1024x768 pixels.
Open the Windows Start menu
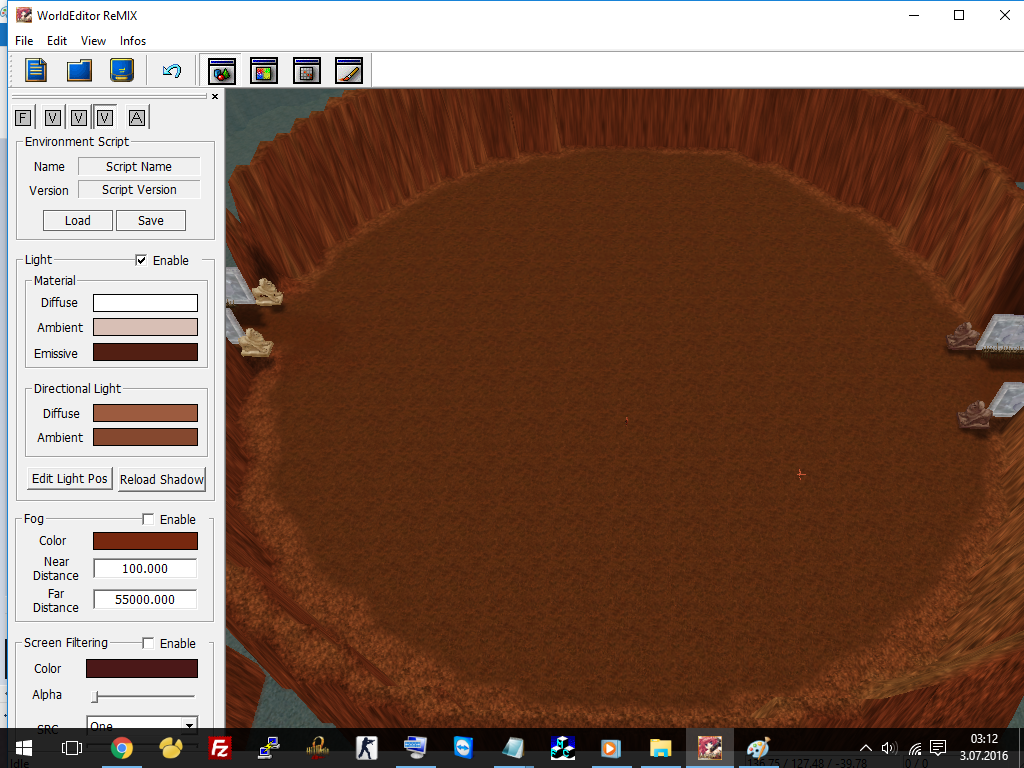pos(24,748)
